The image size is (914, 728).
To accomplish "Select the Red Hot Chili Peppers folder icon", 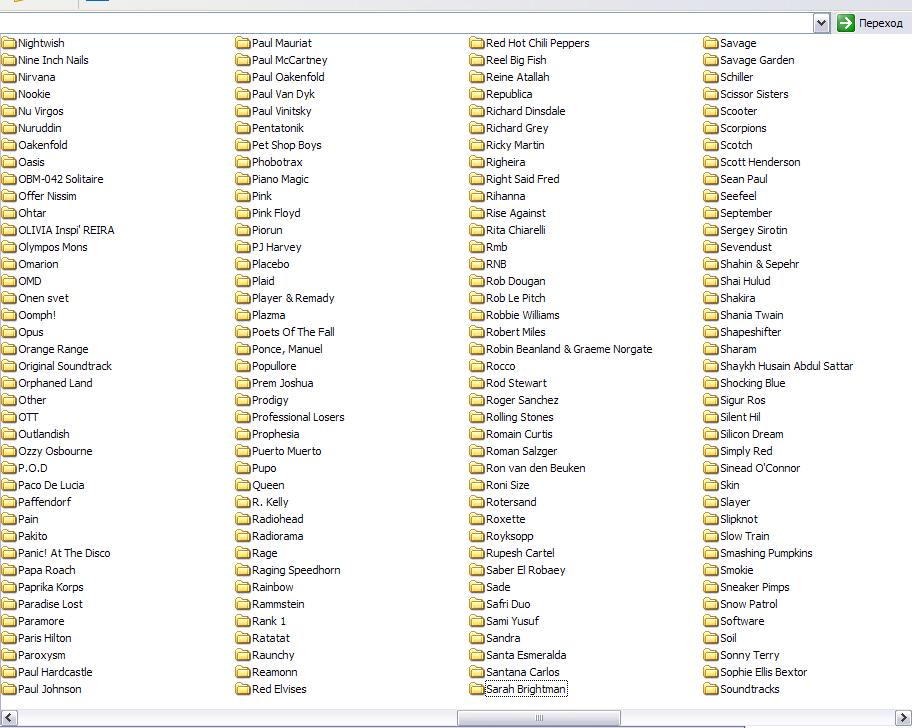I will click(477, 43).
